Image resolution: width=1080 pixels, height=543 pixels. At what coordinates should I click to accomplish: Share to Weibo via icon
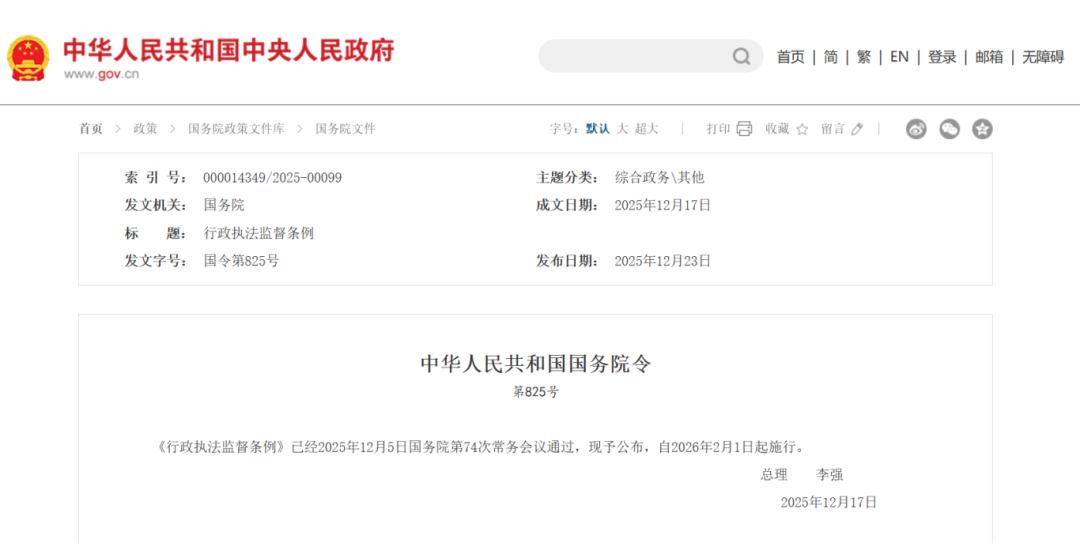916,129
